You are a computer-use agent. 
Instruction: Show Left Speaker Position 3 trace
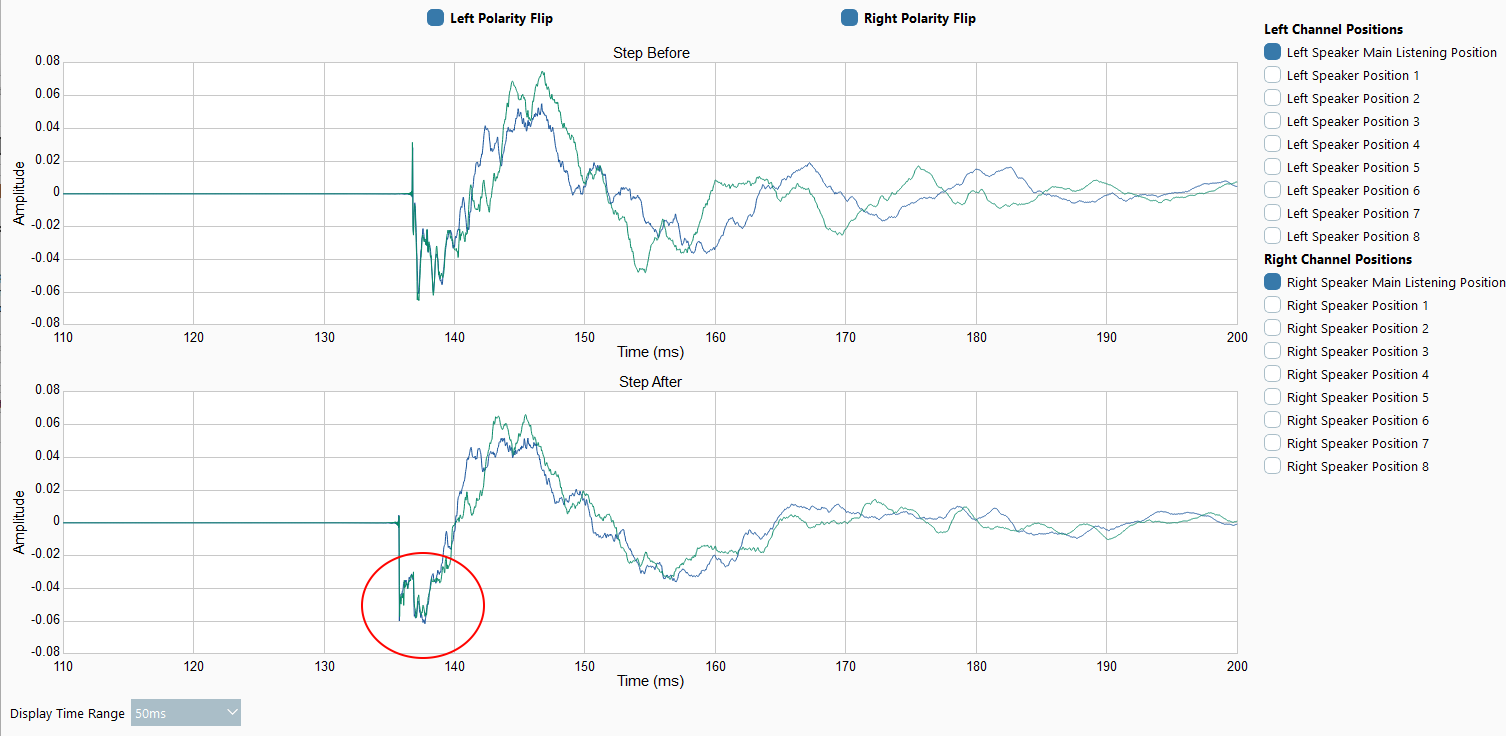1273,121
